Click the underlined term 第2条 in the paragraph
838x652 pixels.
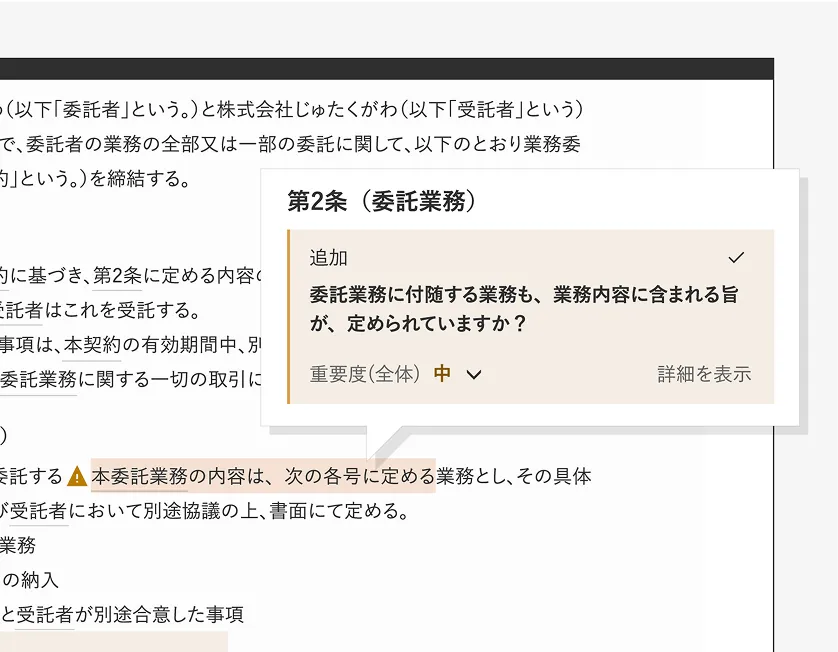pos(117,276)
